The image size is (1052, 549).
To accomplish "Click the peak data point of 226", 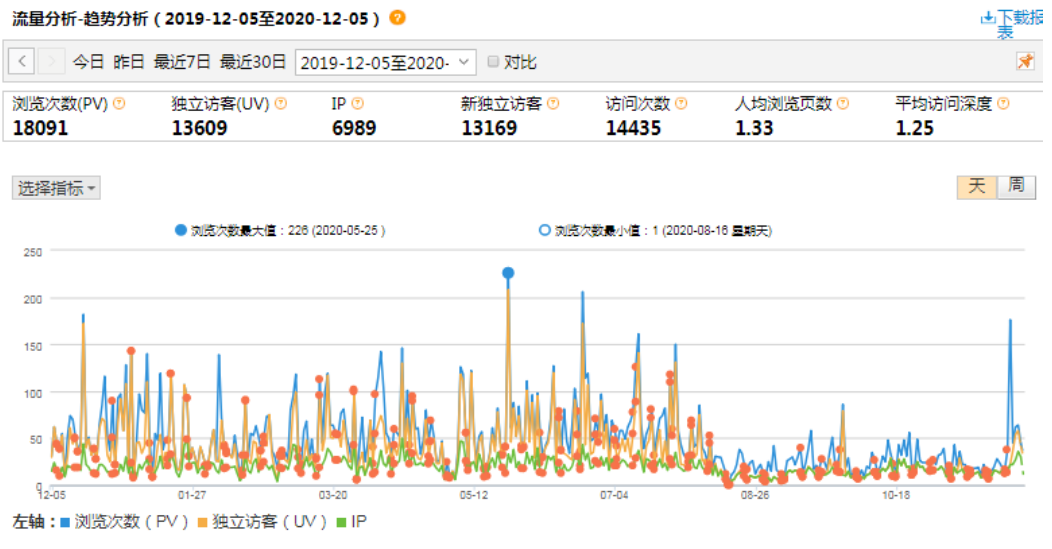I will click(x=508, y=273).
